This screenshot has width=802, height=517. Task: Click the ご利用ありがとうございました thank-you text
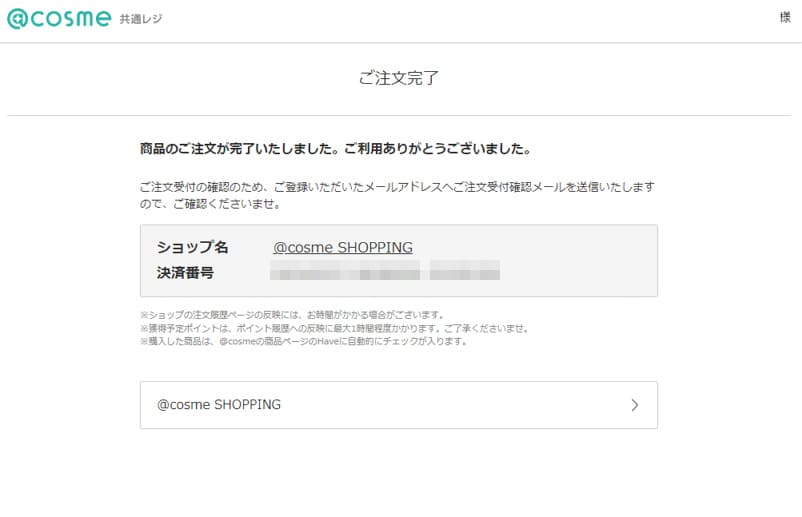click(438, 149)
